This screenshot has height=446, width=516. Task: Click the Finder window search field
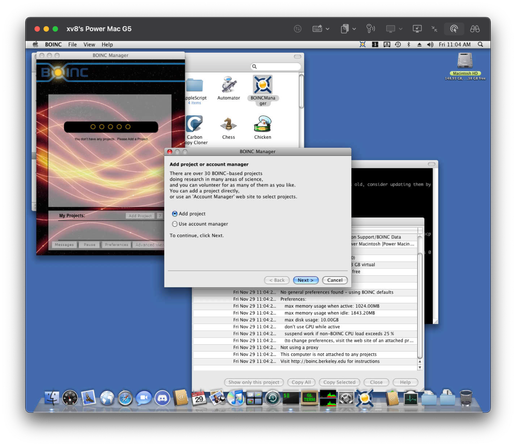point(276,66)
